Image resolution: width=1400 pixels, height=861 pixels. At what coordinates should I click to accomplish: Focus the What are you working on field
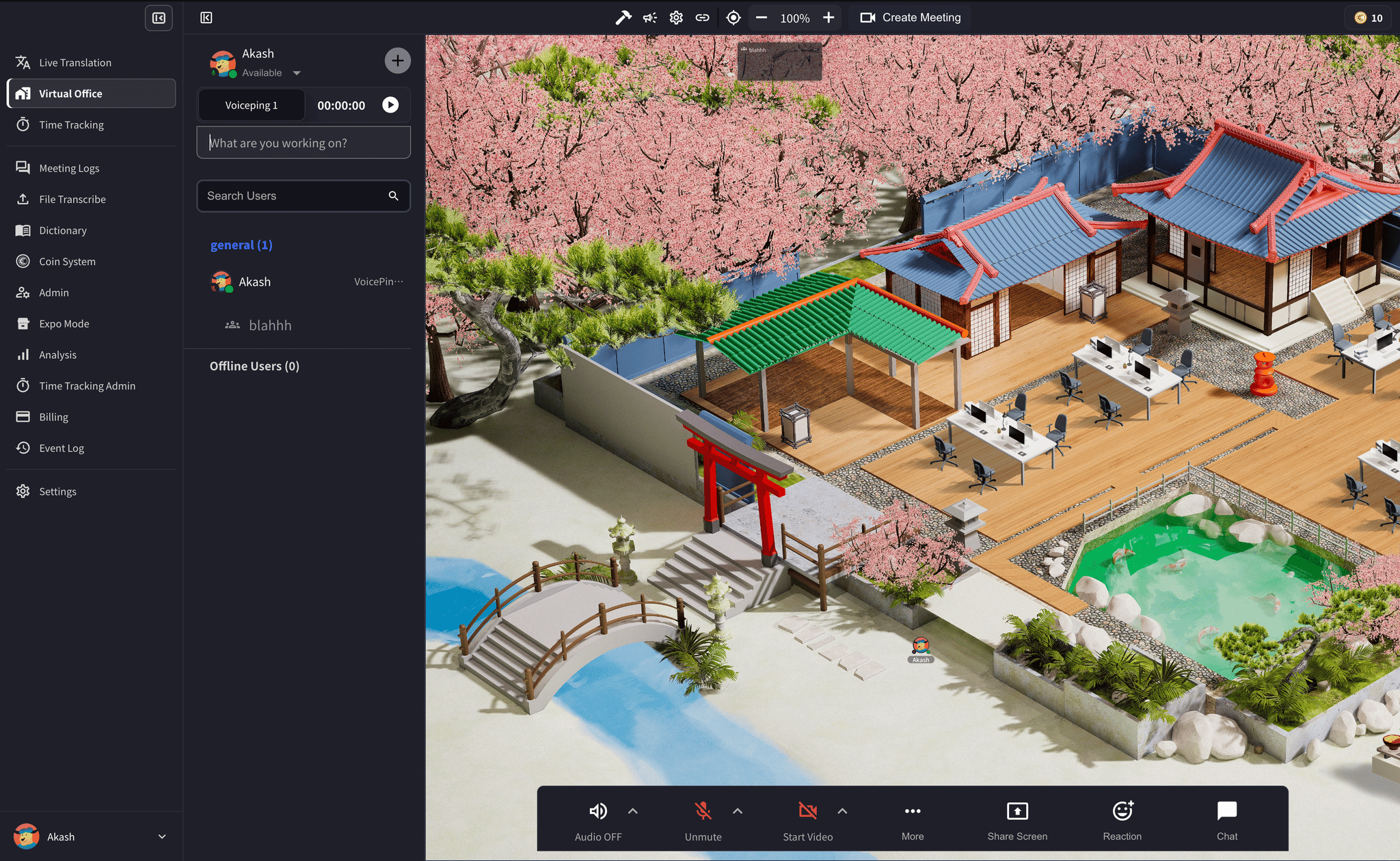click(x=304, y=143)
